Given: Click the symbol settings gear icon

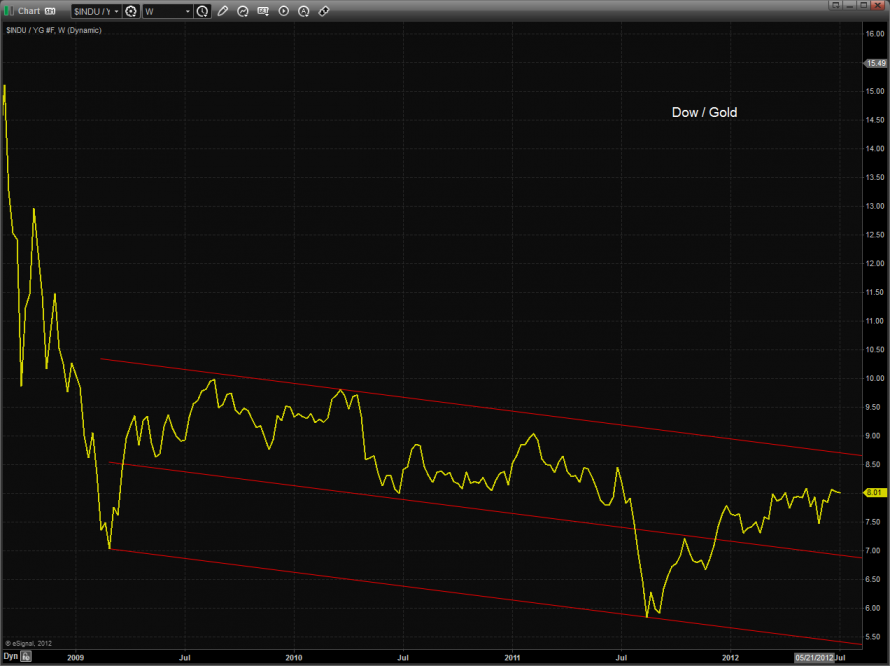Looking at the screenshot, I should pyautogui.click(x=131, y=11).
